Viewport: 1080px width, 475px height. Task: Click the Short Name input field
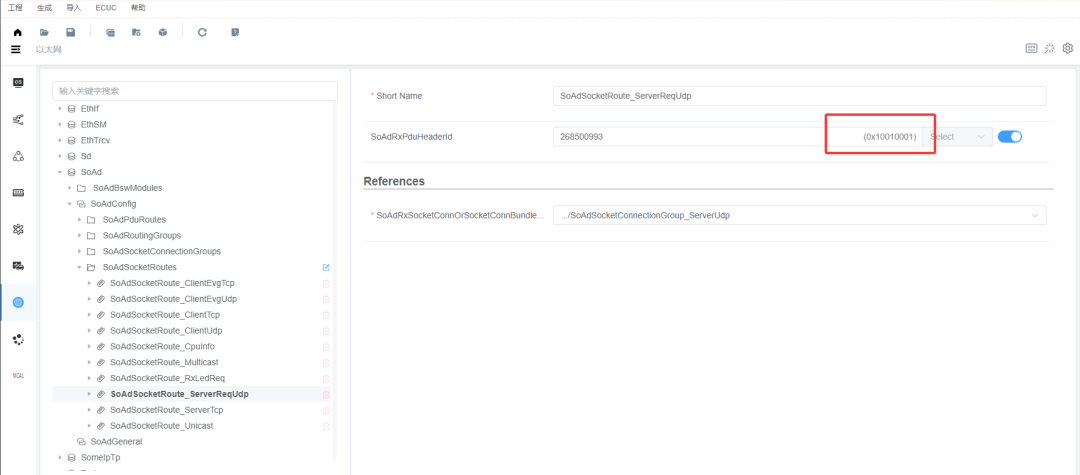pos(800,96)
